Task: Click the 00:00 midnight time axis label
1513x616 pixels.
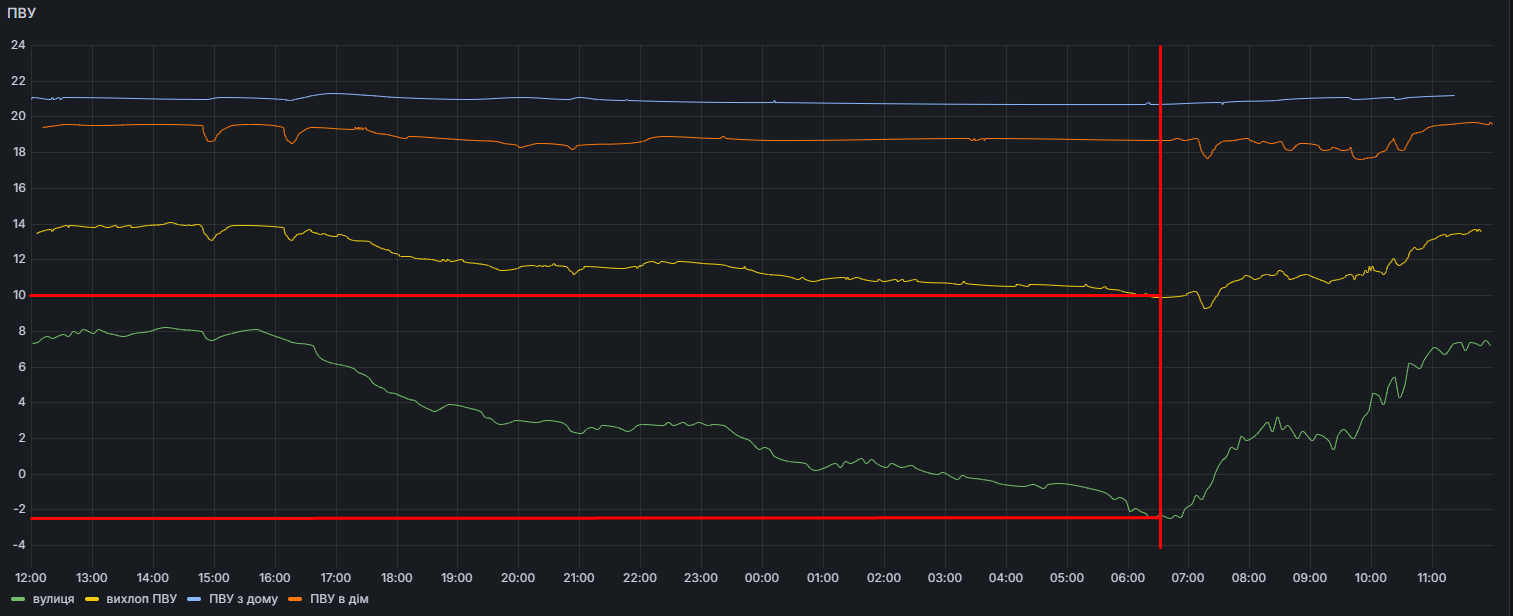Action: (762, 578)
